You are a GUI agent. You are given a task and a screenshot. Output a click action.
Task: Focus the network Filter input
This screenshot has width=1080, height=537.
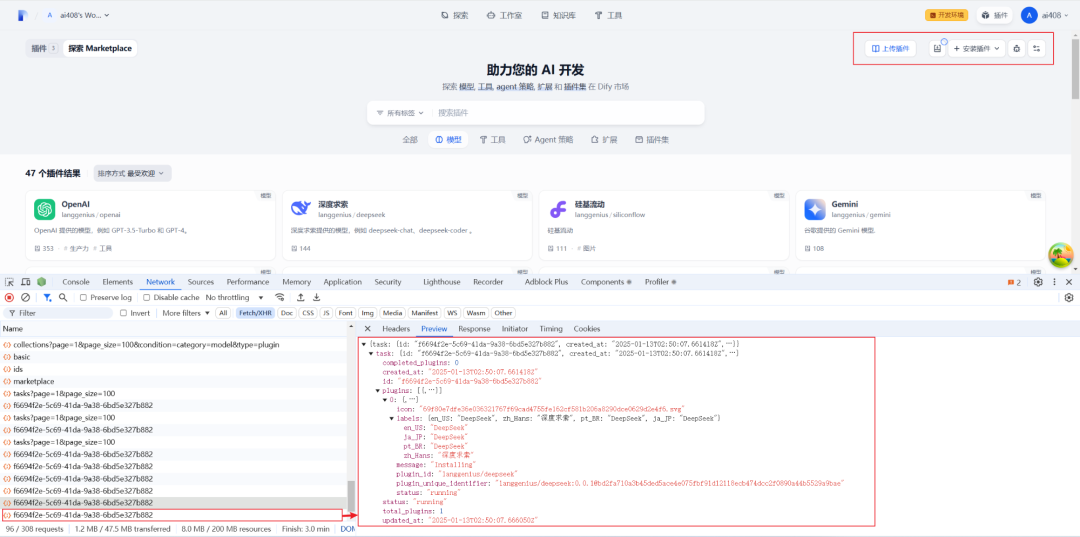tap(58, 313)
